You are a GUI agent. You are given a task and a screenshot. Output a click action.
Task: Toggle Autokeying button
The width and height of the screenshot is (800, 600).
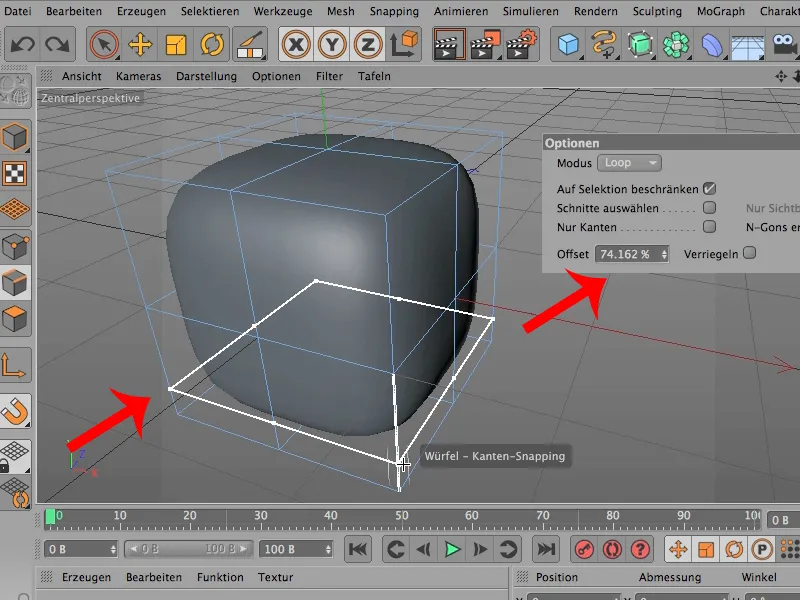tap(612, 549)
